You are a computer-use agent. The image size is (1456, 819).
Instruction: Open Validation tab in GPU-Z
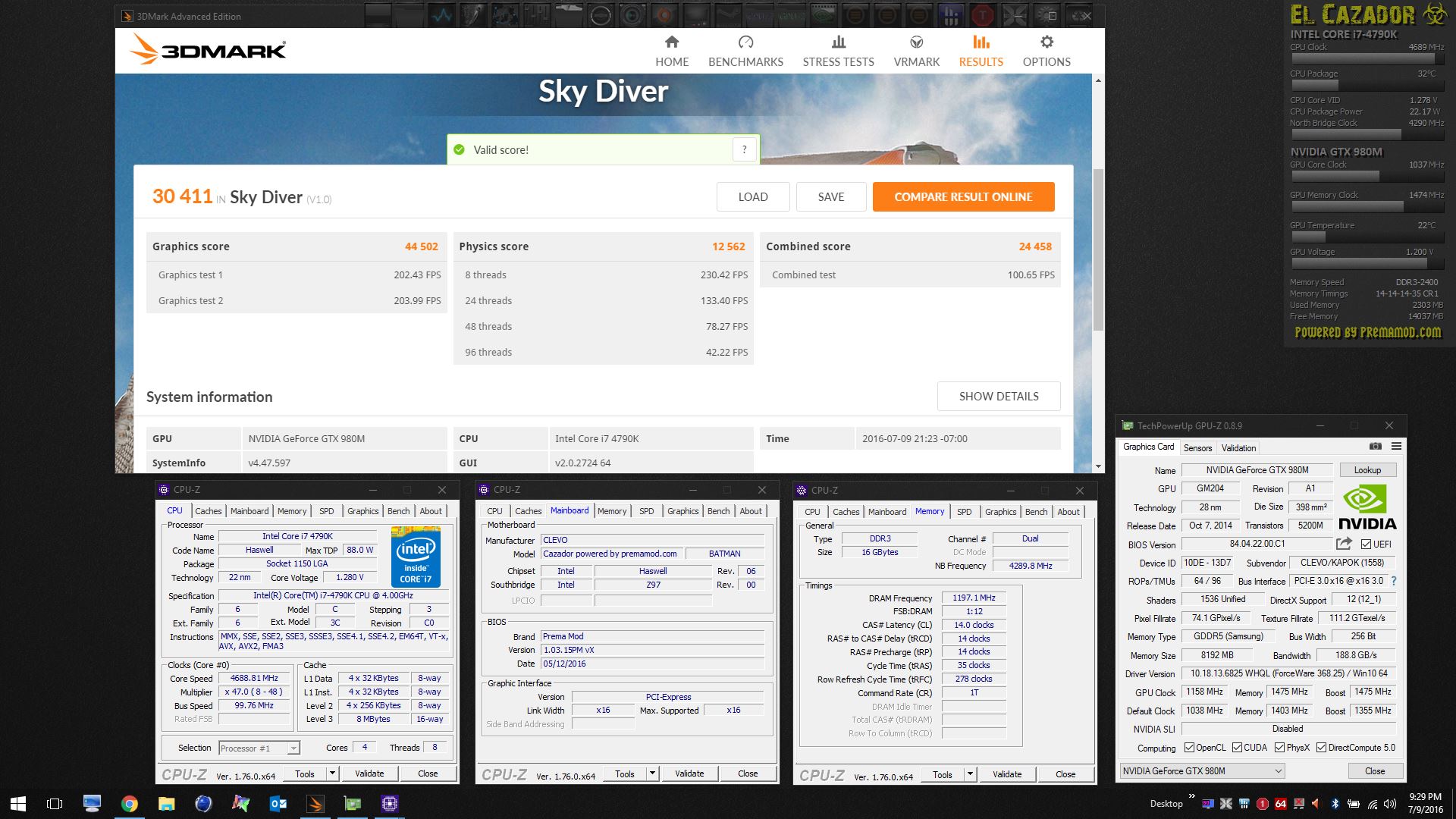click(x=1238, y=447)
